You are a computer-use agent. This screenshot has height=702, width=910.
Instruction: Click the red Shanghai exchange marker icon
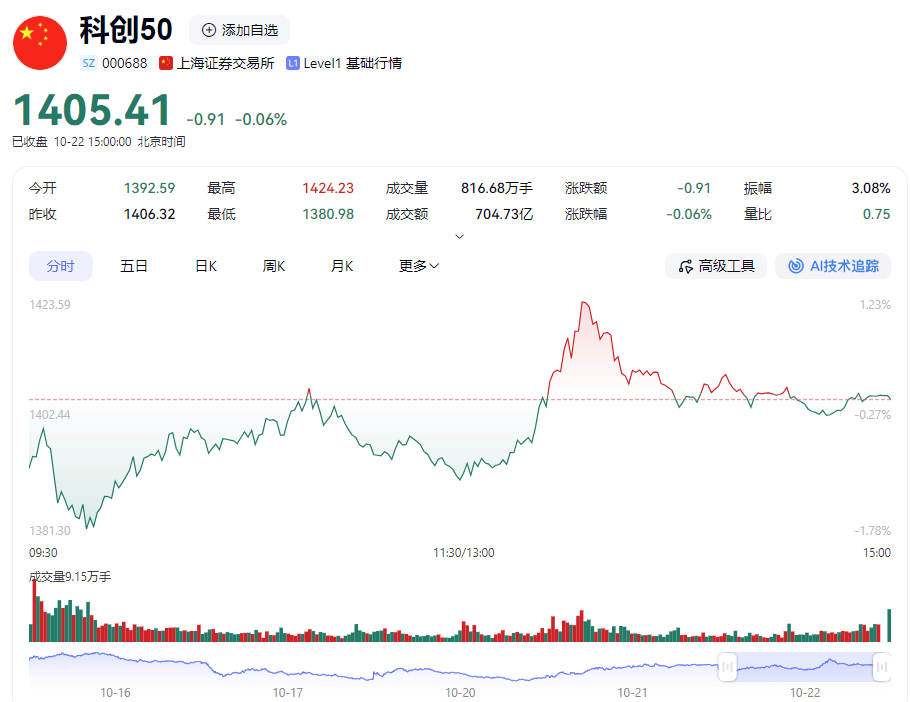point(165,62)
